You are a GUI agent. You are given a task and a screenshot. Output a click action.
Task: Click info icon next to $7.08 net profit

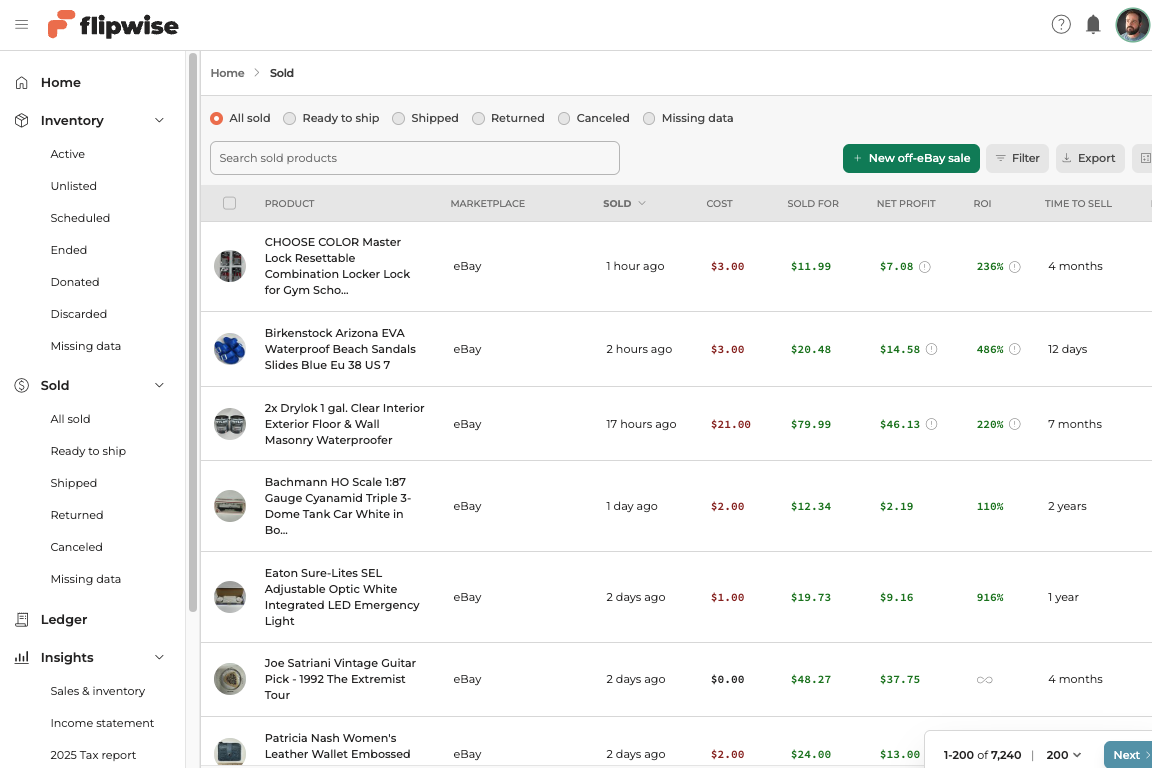click(925, 267)
